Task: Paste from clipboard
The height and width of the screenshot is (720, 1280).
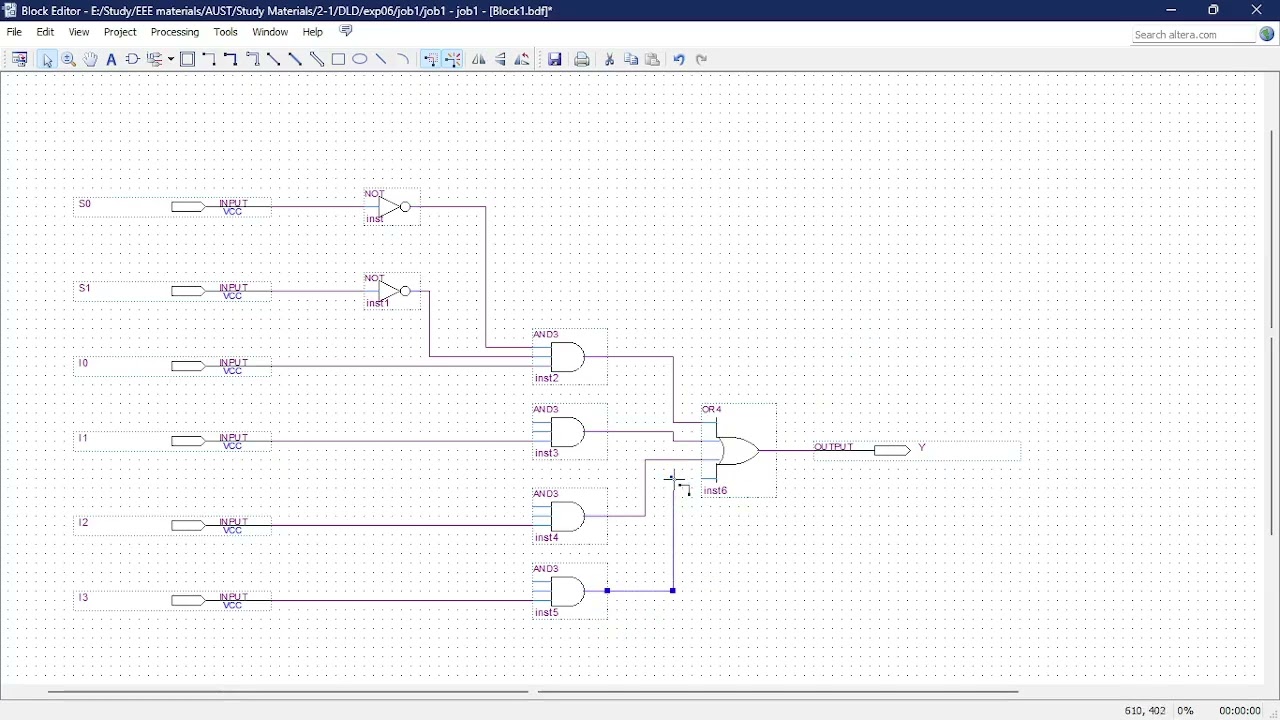Action: (x=652, y=59)
